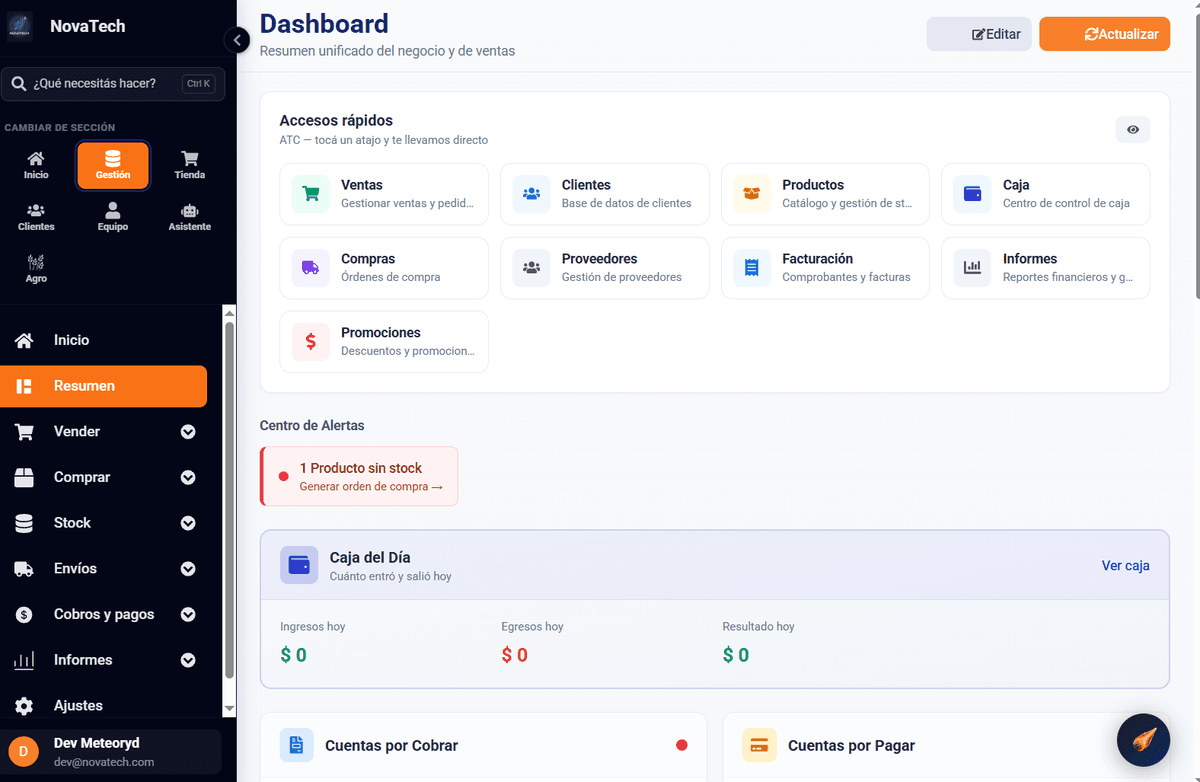Image resolution: width=1200 pixels, height=782 pixels.
Task: Click the Facturación receipt icon
Action: (x=752, y=268)
